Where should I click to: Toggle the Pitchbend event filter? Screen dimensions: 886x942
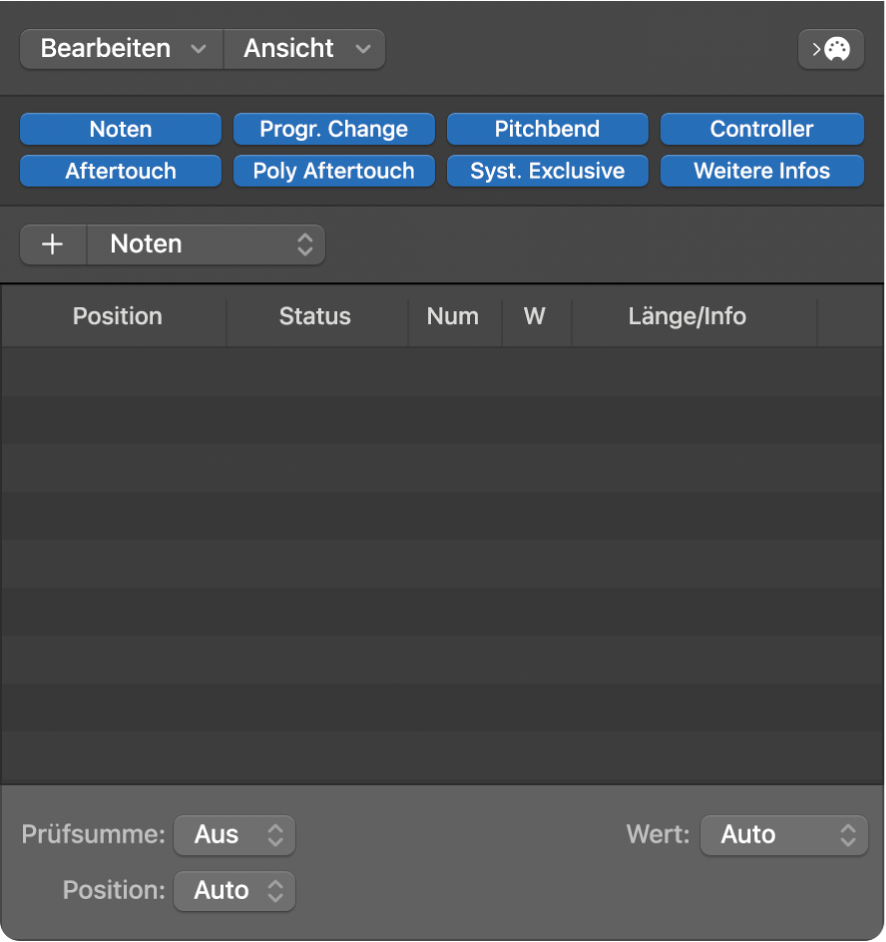pyautogui.click(x=547, y=129)
